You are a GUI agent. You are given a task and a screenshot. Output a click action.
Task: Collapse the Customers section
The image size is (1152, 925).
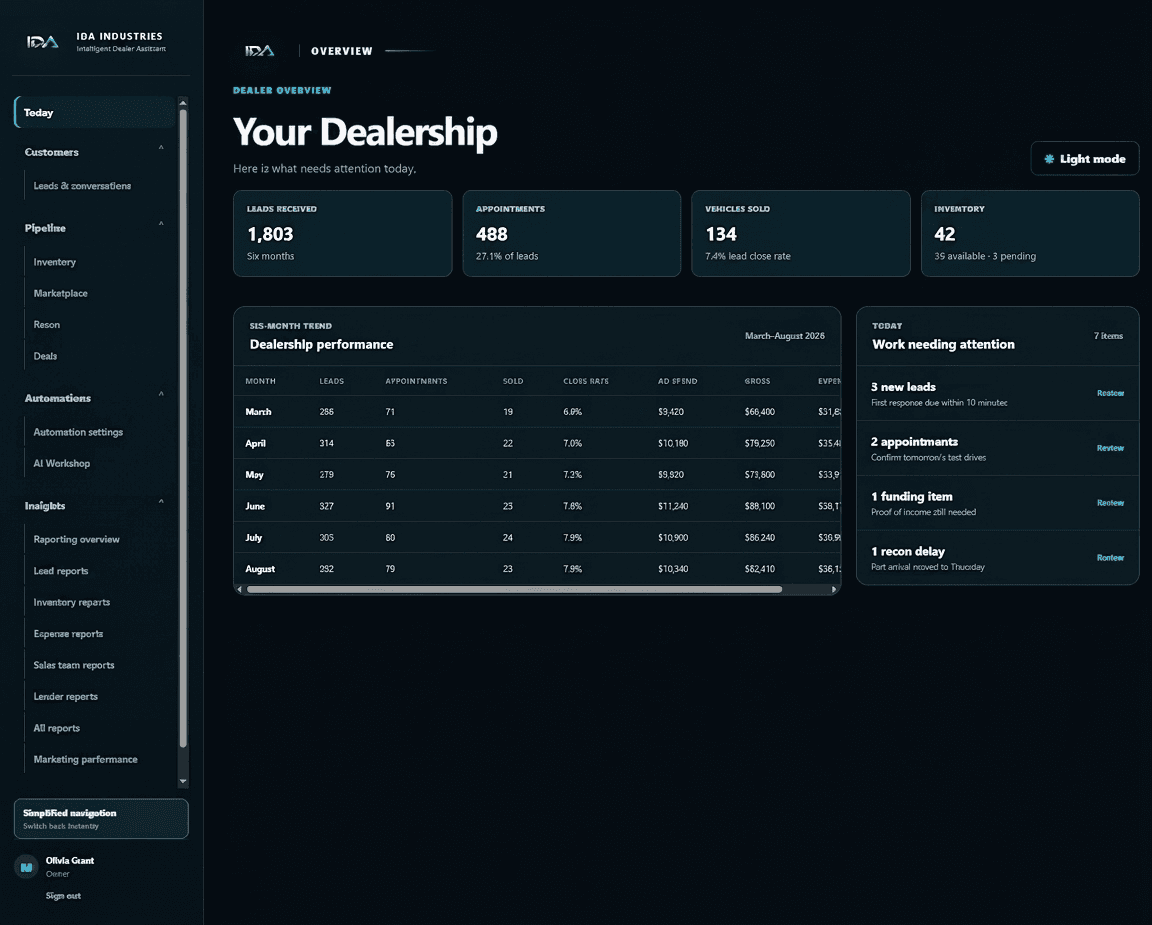(161, 148)
